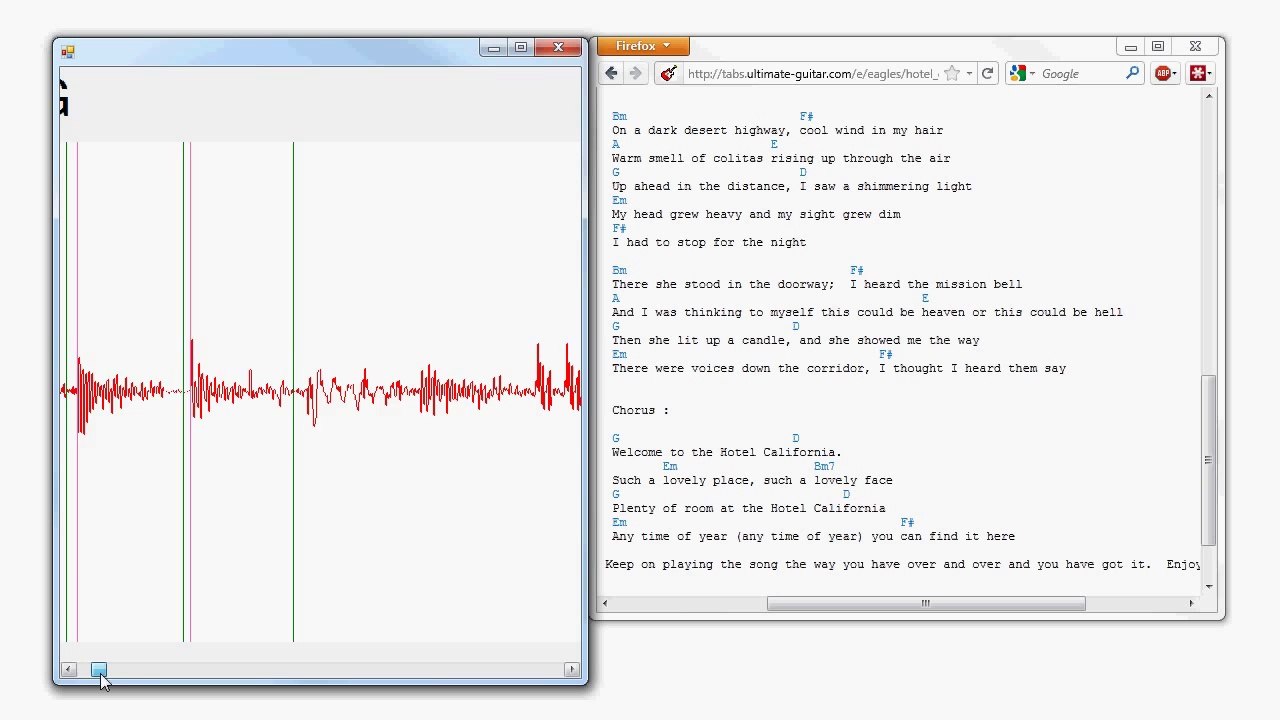The height and width of the screenshot is (720, 1280).
Task: Click the blue waveform scrollbar thumb
Action: (x=98, y=669)
